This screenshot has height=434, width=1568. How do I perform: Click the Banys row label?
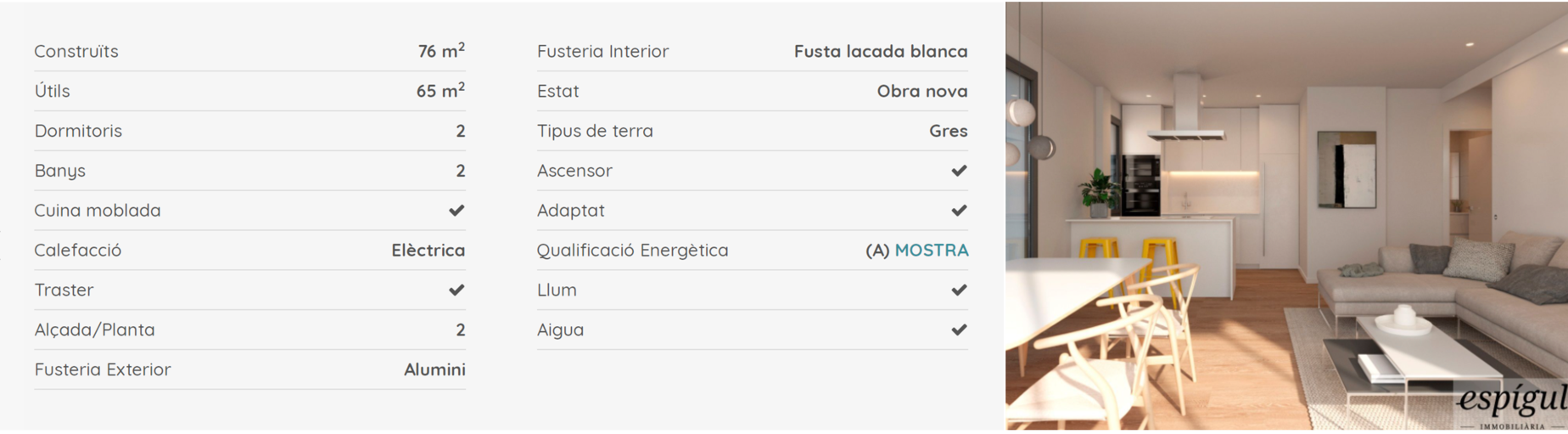59,171
